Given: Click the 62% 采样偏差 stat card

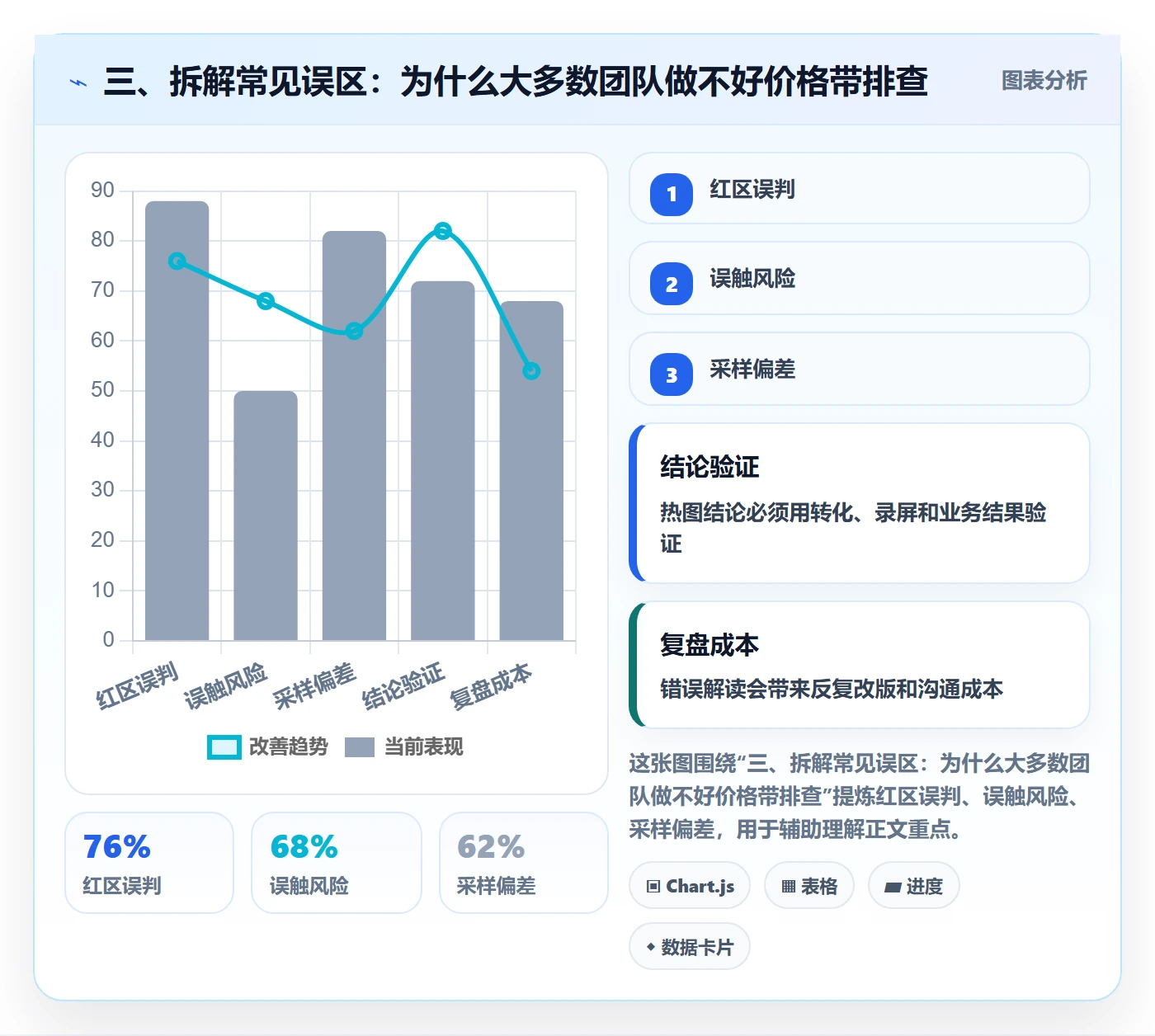Looking at the screenshot, I should pyautogui.click(x=524, y=863).
